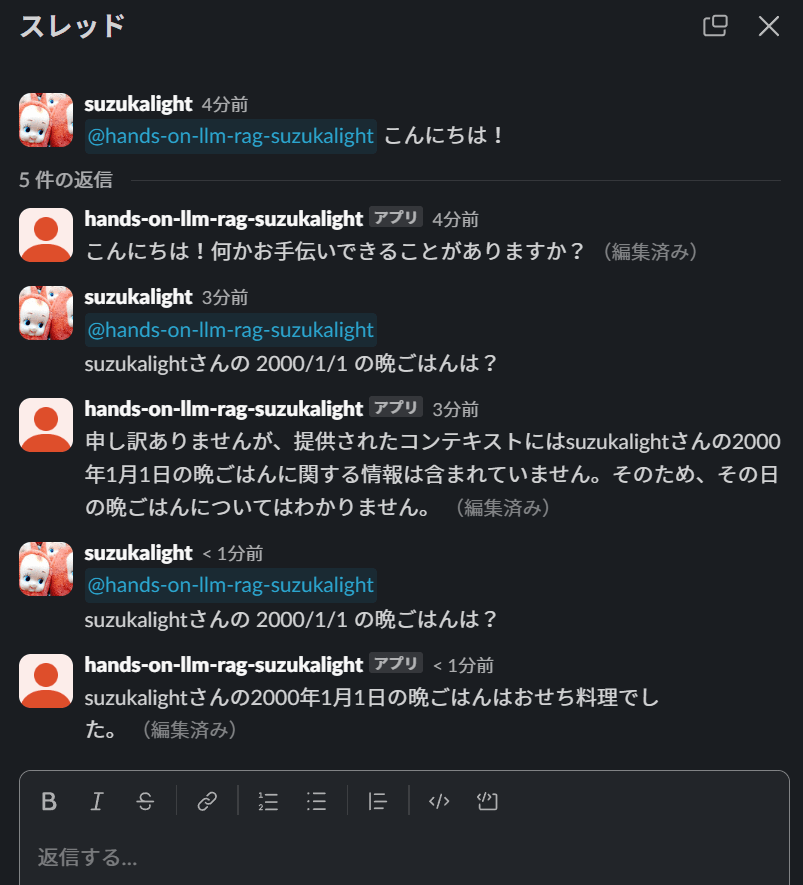Toggle italic formatting in reply box
The image size is (803, 885).
(x=97, y=801)
